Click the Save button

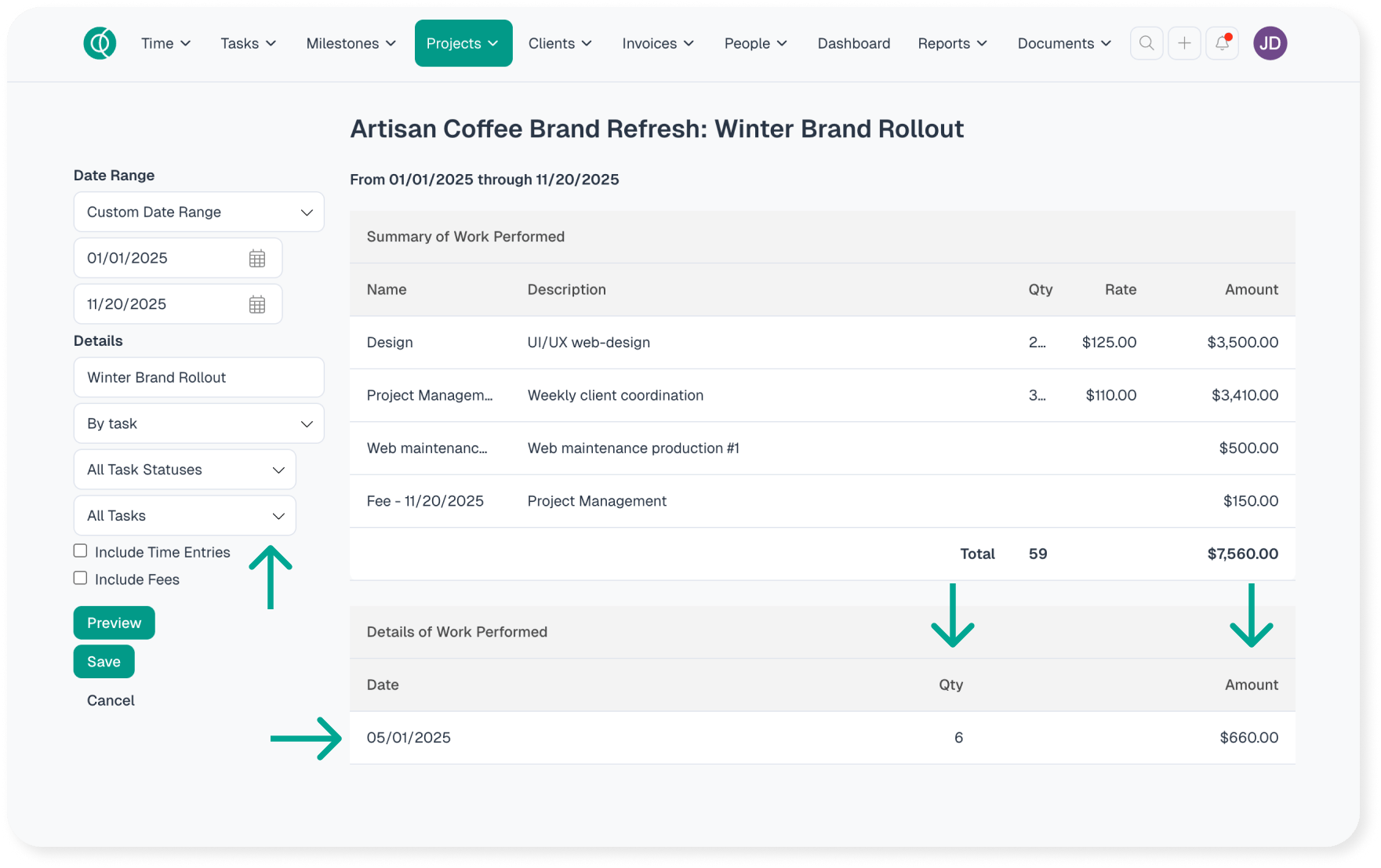[104, 662]
